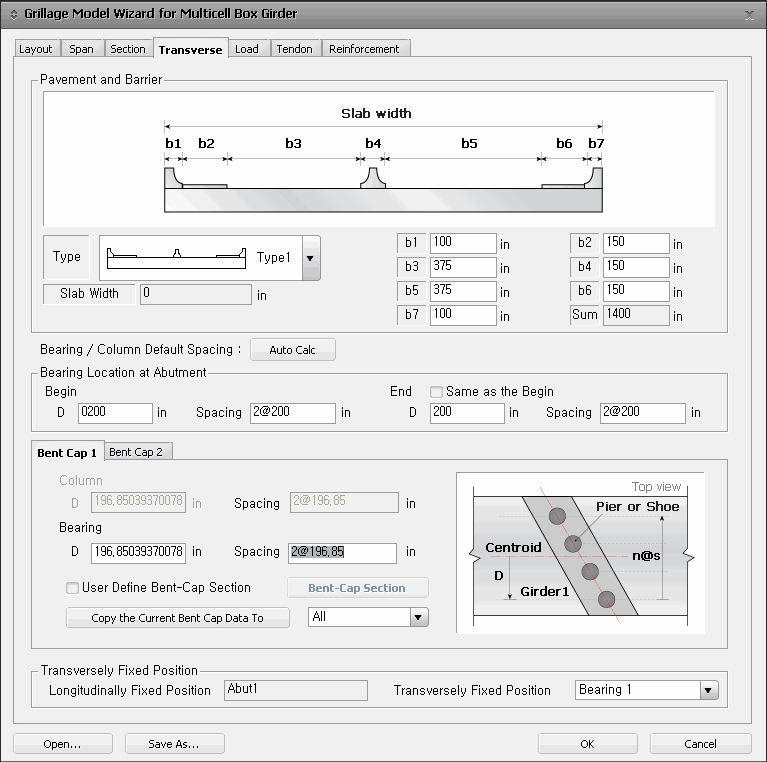The height and width of the screenshot is (762, 767).
Task: Confirm the wizard with OK
Action: point(587,744)
